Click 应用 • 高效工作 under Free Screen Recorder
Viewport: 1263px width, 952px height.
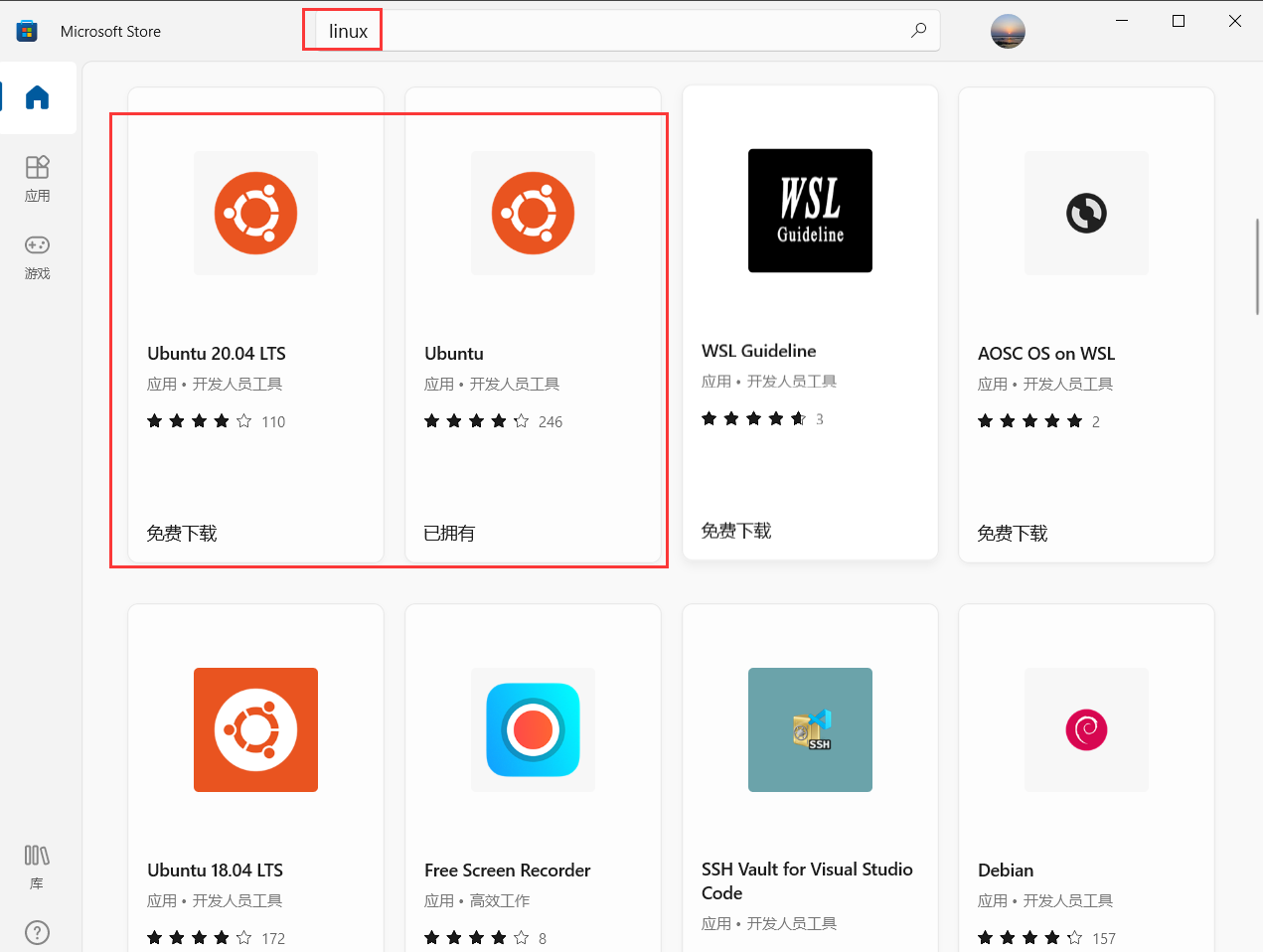(x=477, y=901)
